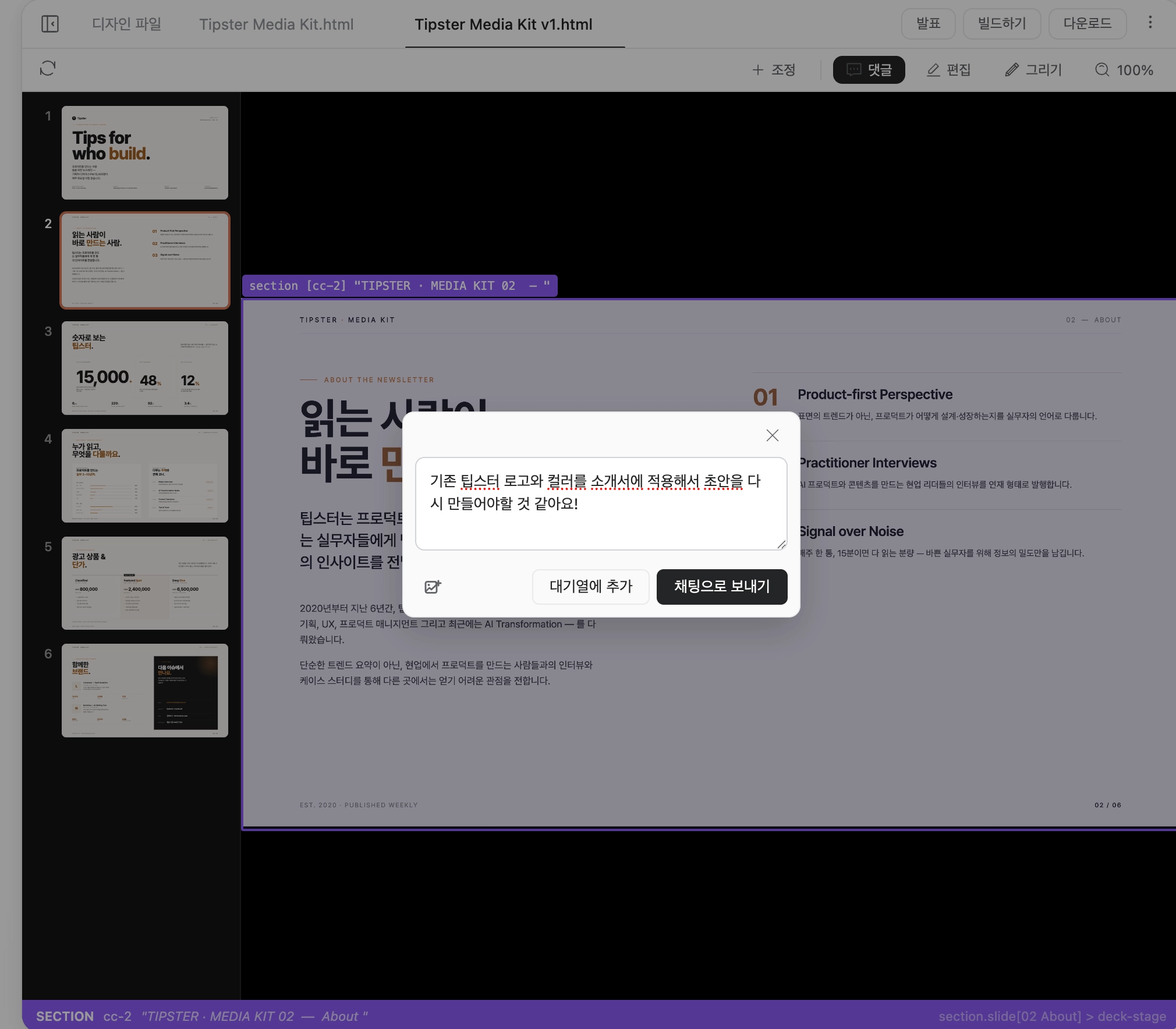Select slide 3 thumbnail '숫자로 보는 팁스터'

[x=145, y=368]
